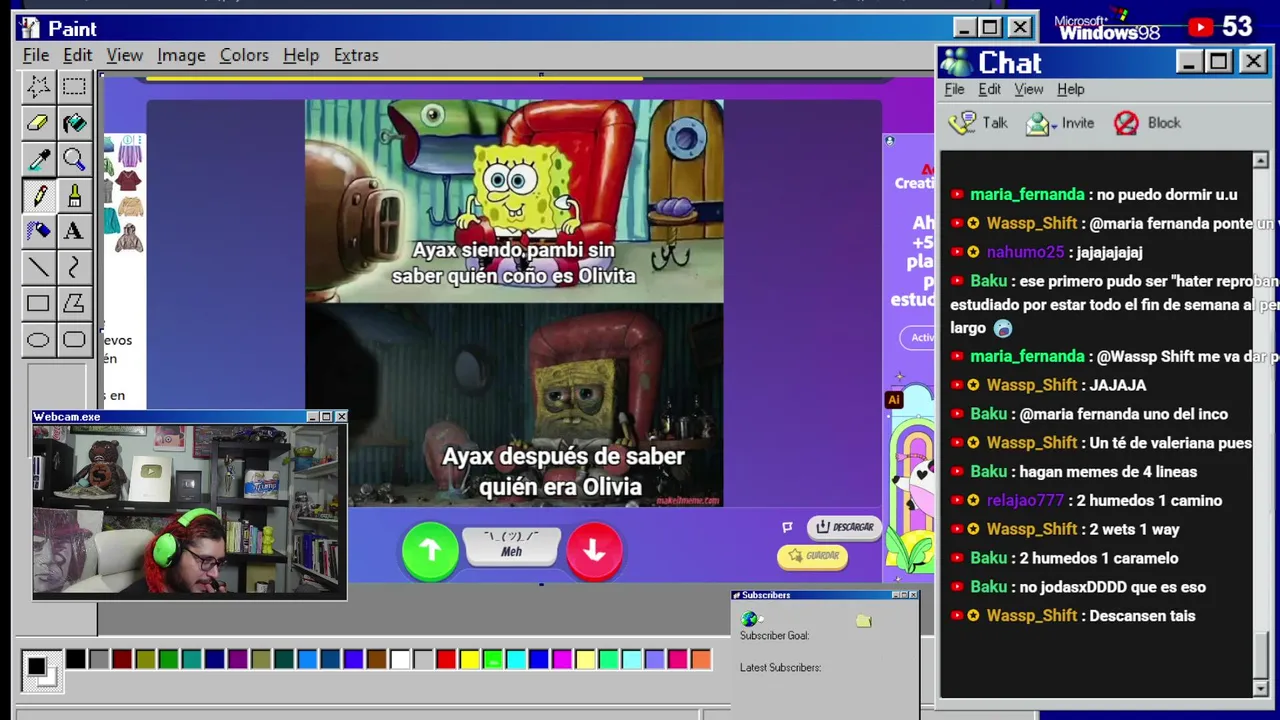Select the yellow color swatch
The height and width of the screenshot is (720, 1280).
(469, 659)
